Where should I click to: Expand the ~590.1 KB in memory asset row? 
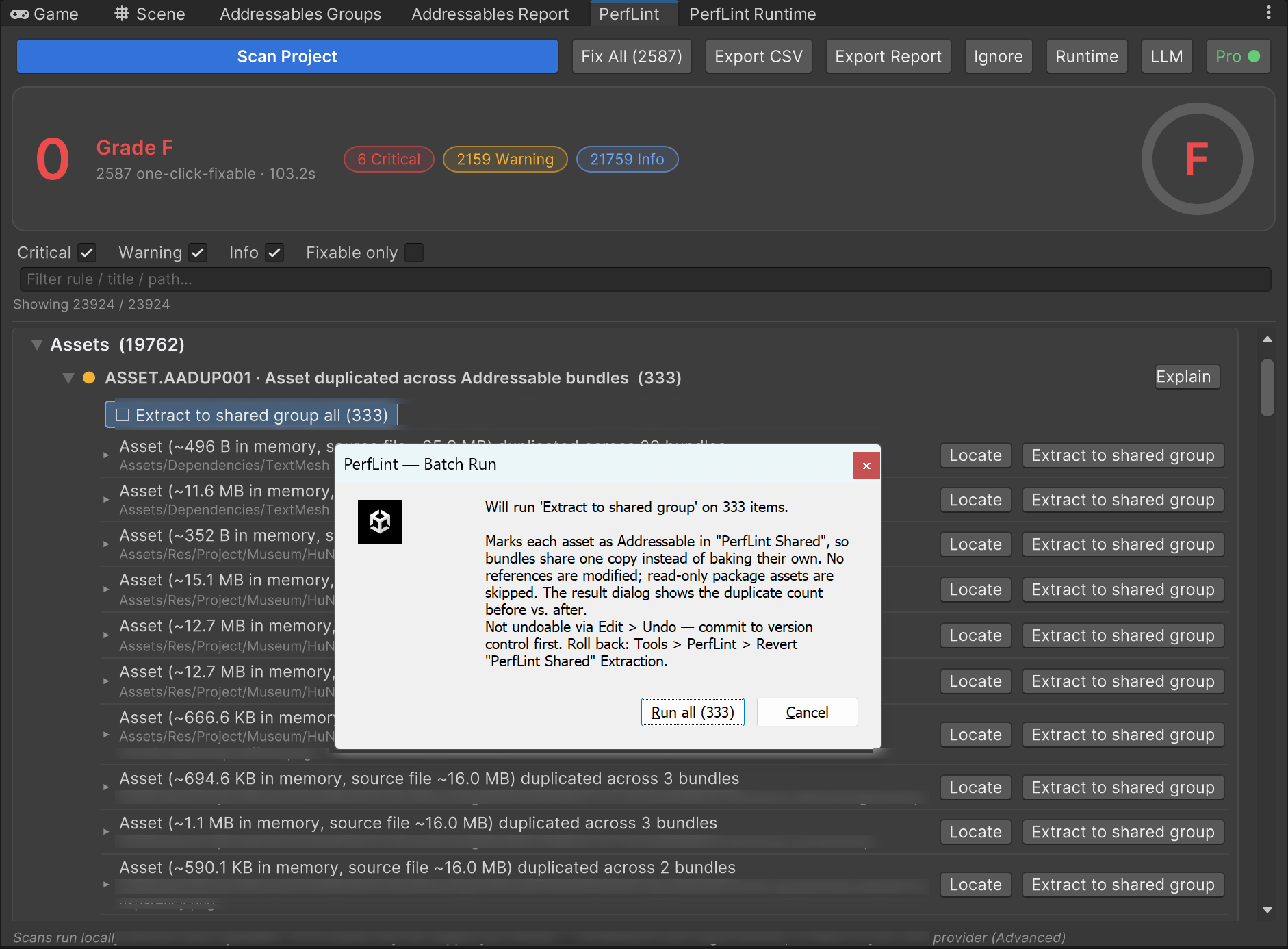click(106, 884)
